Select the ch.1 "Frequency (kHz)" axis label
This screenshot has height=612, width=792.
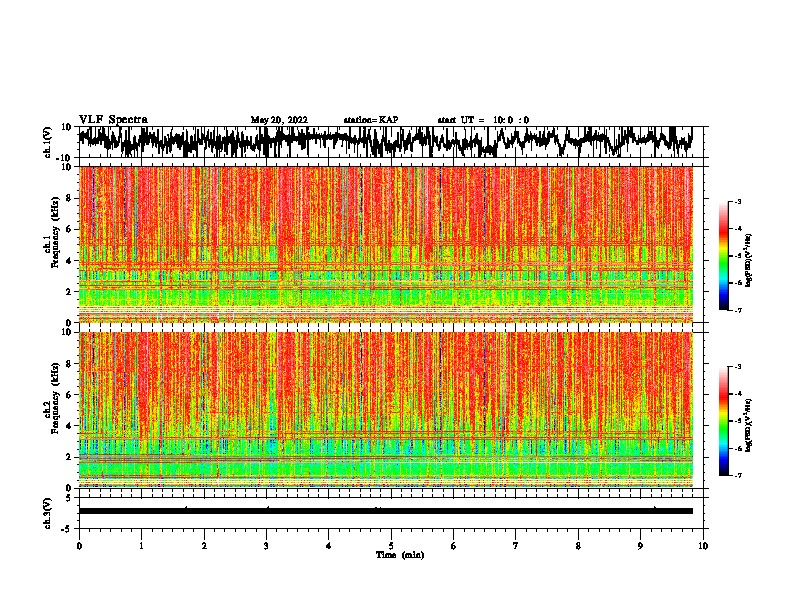point(55,232)
